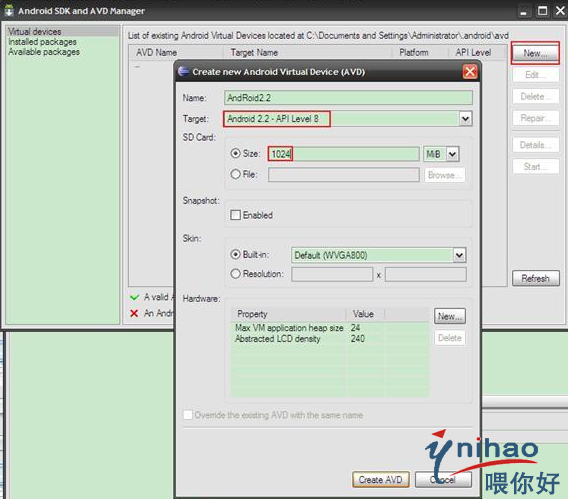Expand the Built-in skin dropdown
The height and width of the screenshot is (499, 569).
pyautogui.click(x=459, y=255)
